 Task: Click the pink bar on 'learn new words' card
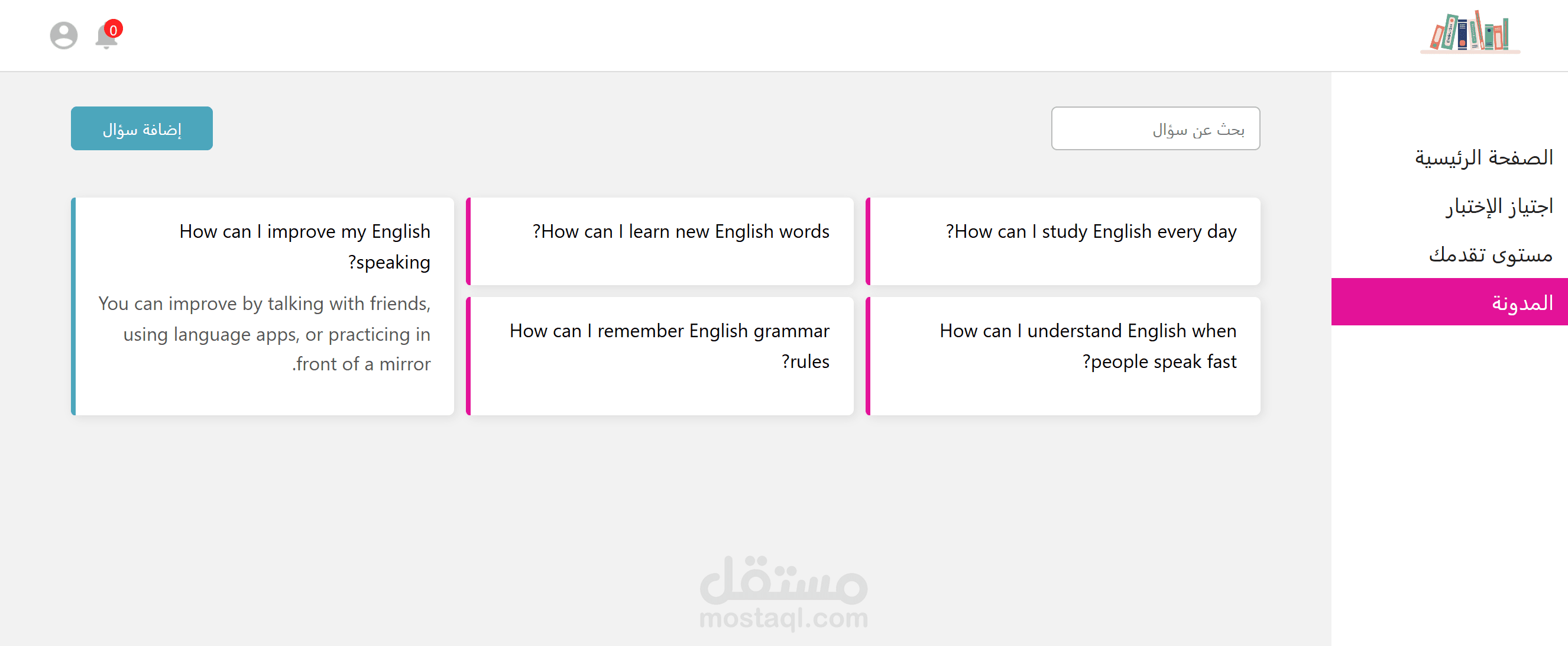point(469,241)
